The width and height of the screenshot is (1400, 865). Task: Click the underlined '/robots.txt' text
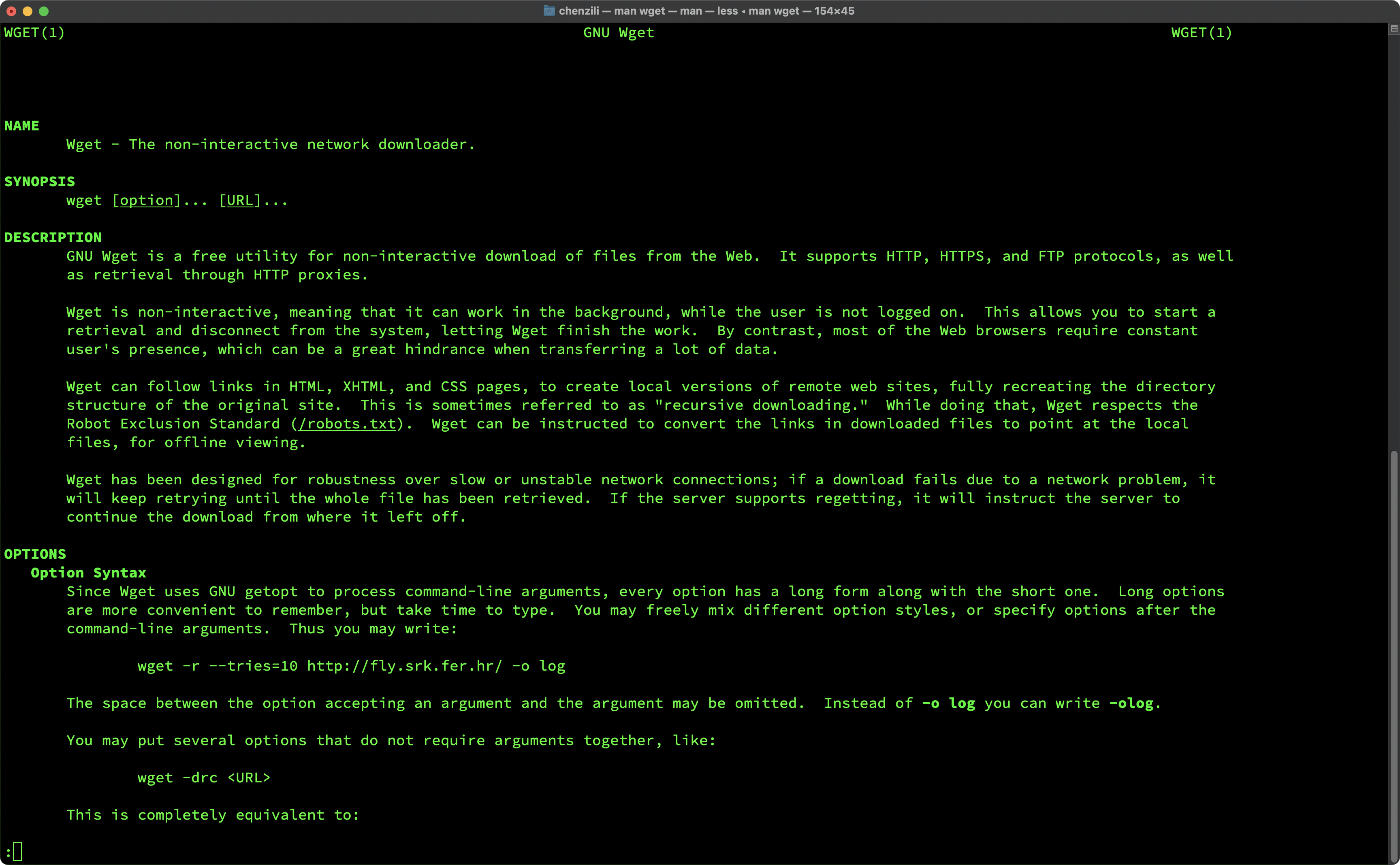point(347,424)
